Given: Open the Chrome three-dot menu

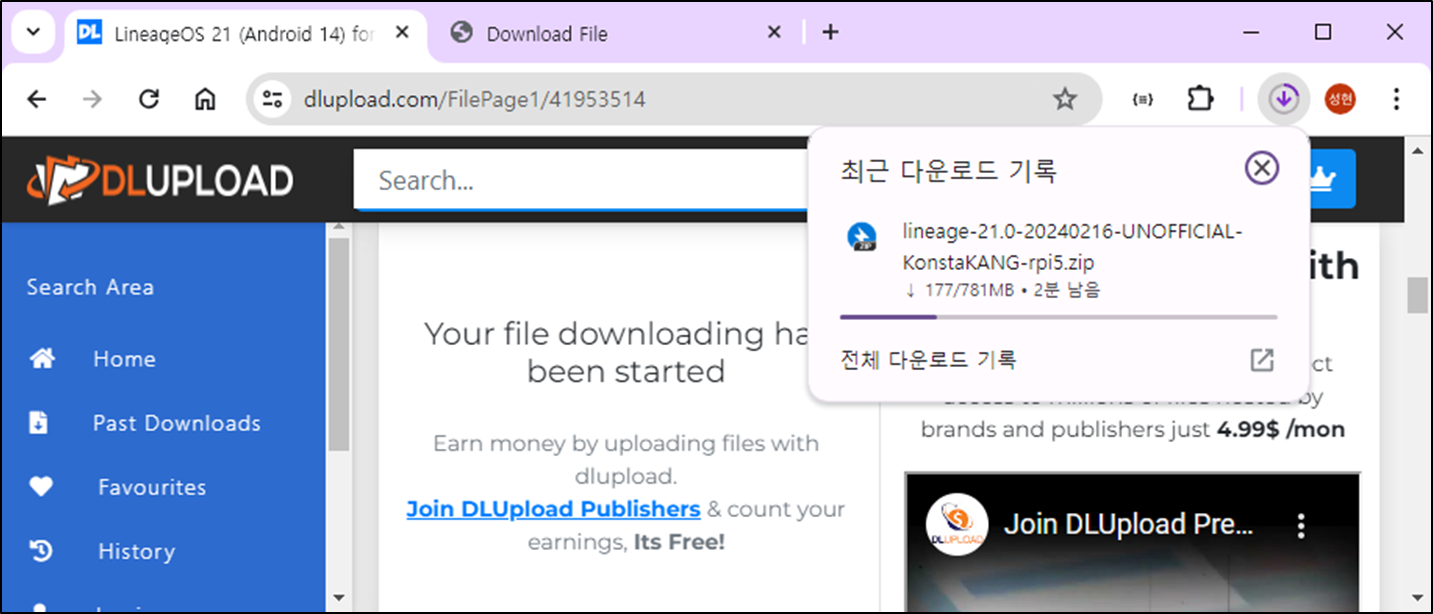Looking at the screenshot, I should click(1397, 99).
